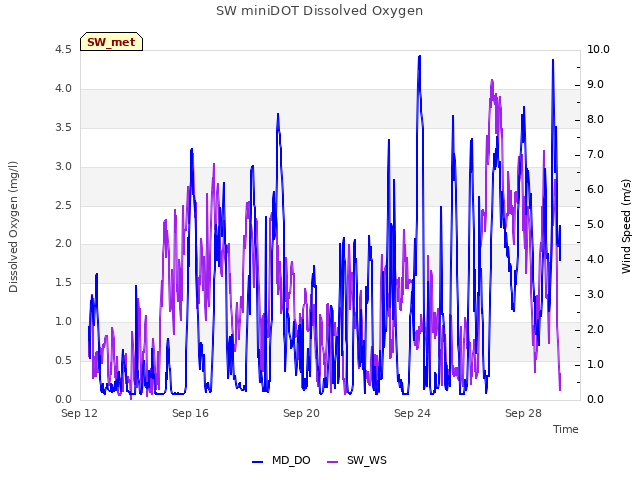Click the Sep 28 x-axis tick label
640x480 pixels.
pyautogui.click(x=523, y=413)
